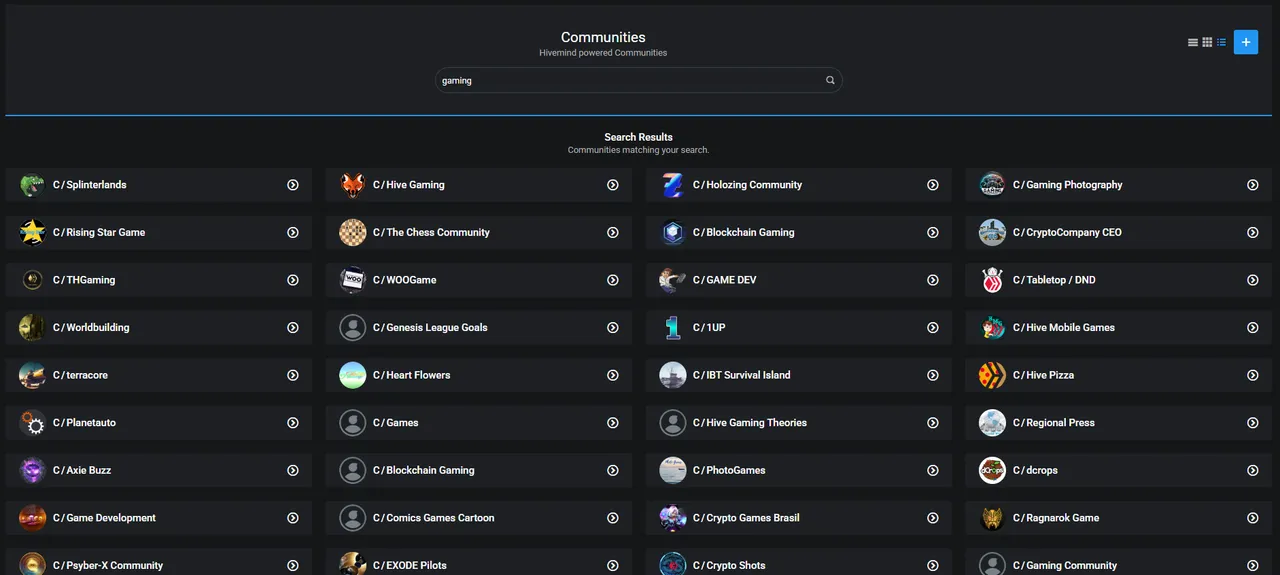Click the Hive Gaming fox avatar
The width and height of the screenshot is (1280, 575).
[352, 185]
